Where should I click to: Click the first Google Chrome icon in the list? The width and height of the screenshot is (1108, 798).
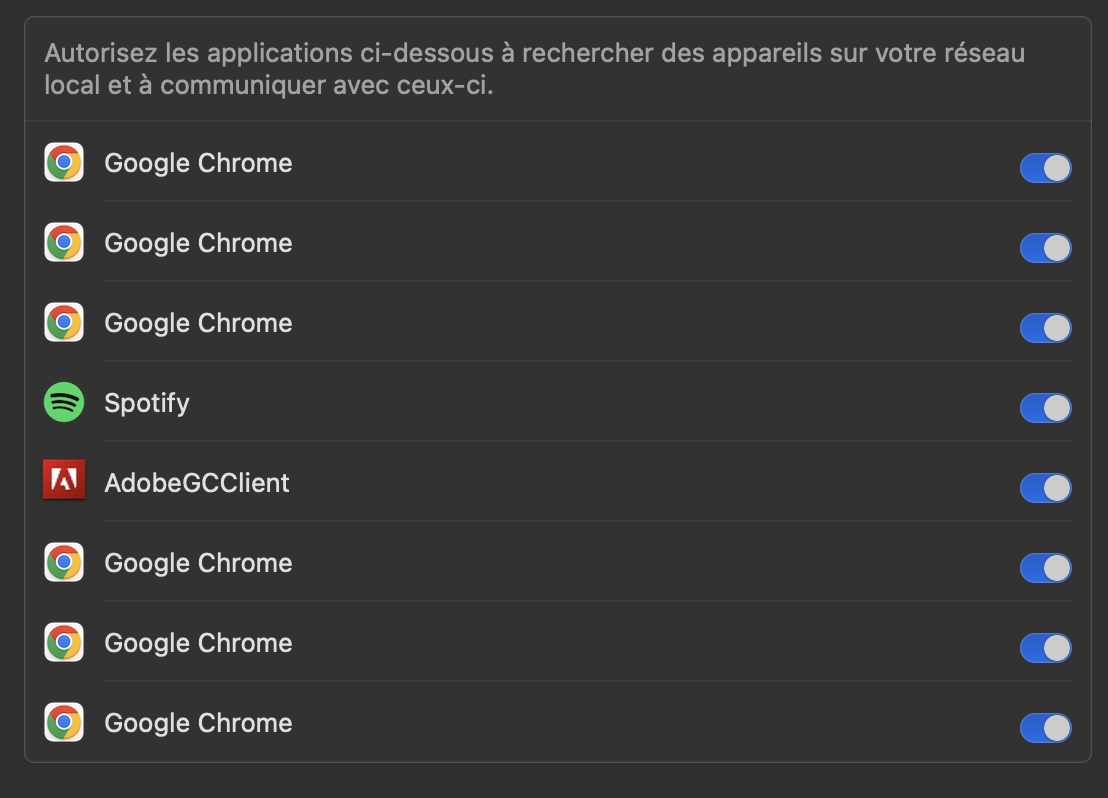(64, 163)
